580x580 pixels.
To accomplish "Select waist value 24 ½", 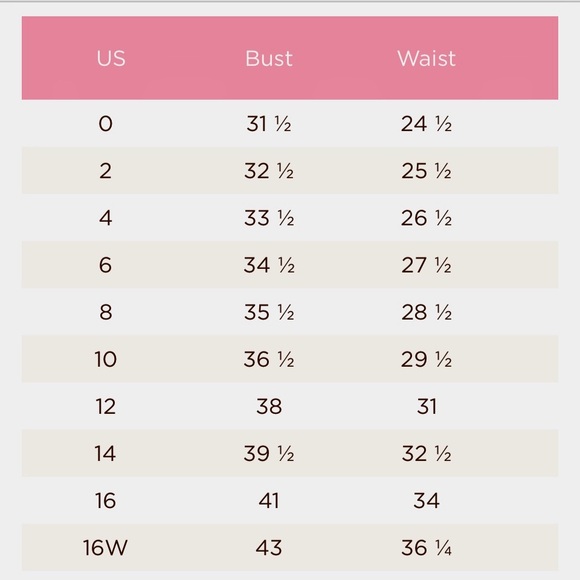I will click(x=426, y=124).
